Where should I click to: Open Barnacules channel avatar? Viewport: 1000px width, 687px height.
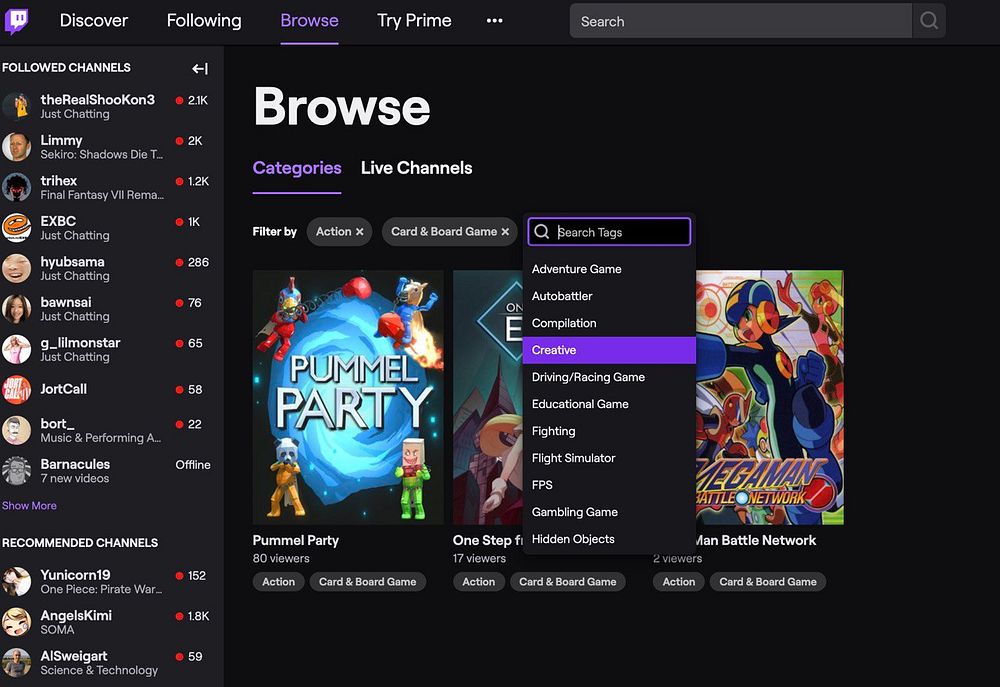coord(17,471)
